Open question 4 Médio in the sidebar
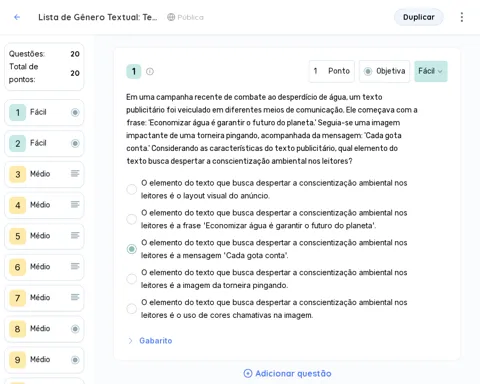Viewport: 480px width, 384px height. [x=44, y=205]
